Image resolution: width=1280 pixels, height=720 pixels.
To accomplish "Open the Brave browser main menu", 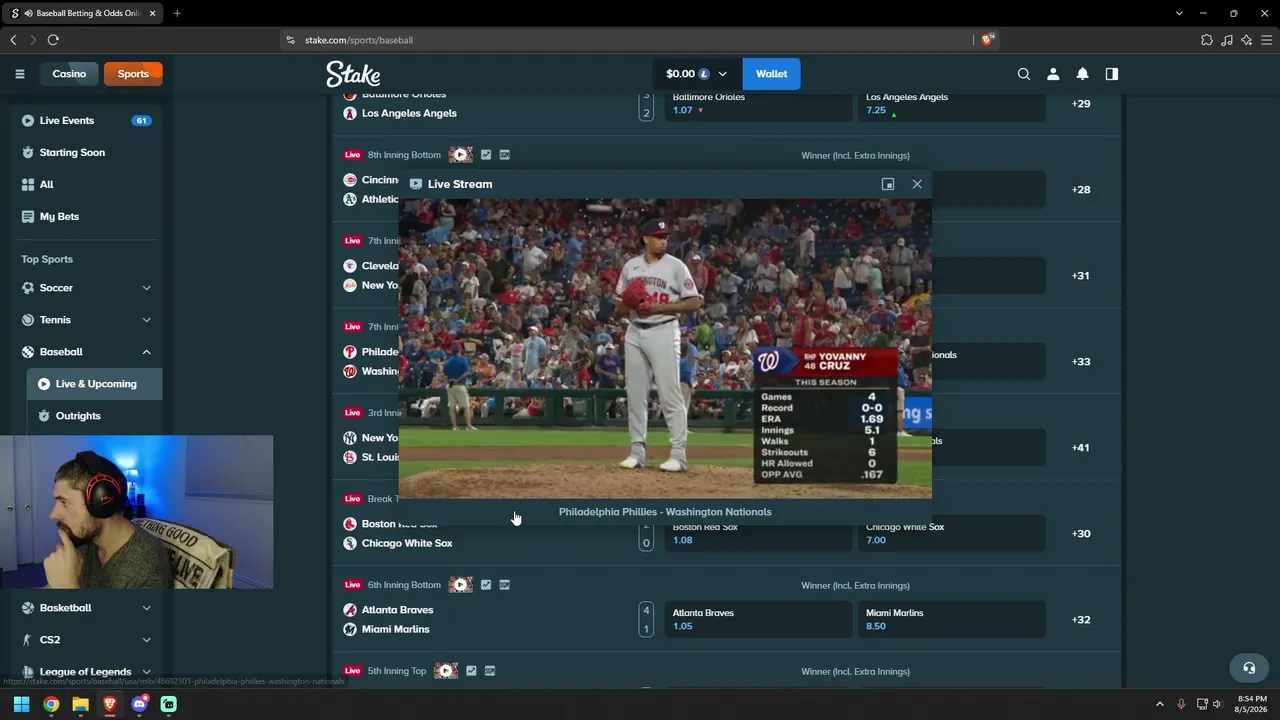I will (1266, 40).
